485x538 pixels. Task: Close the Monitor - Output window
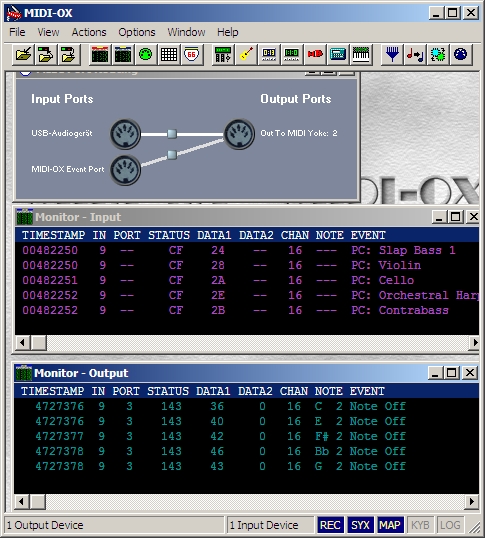(x=470, y=373)
